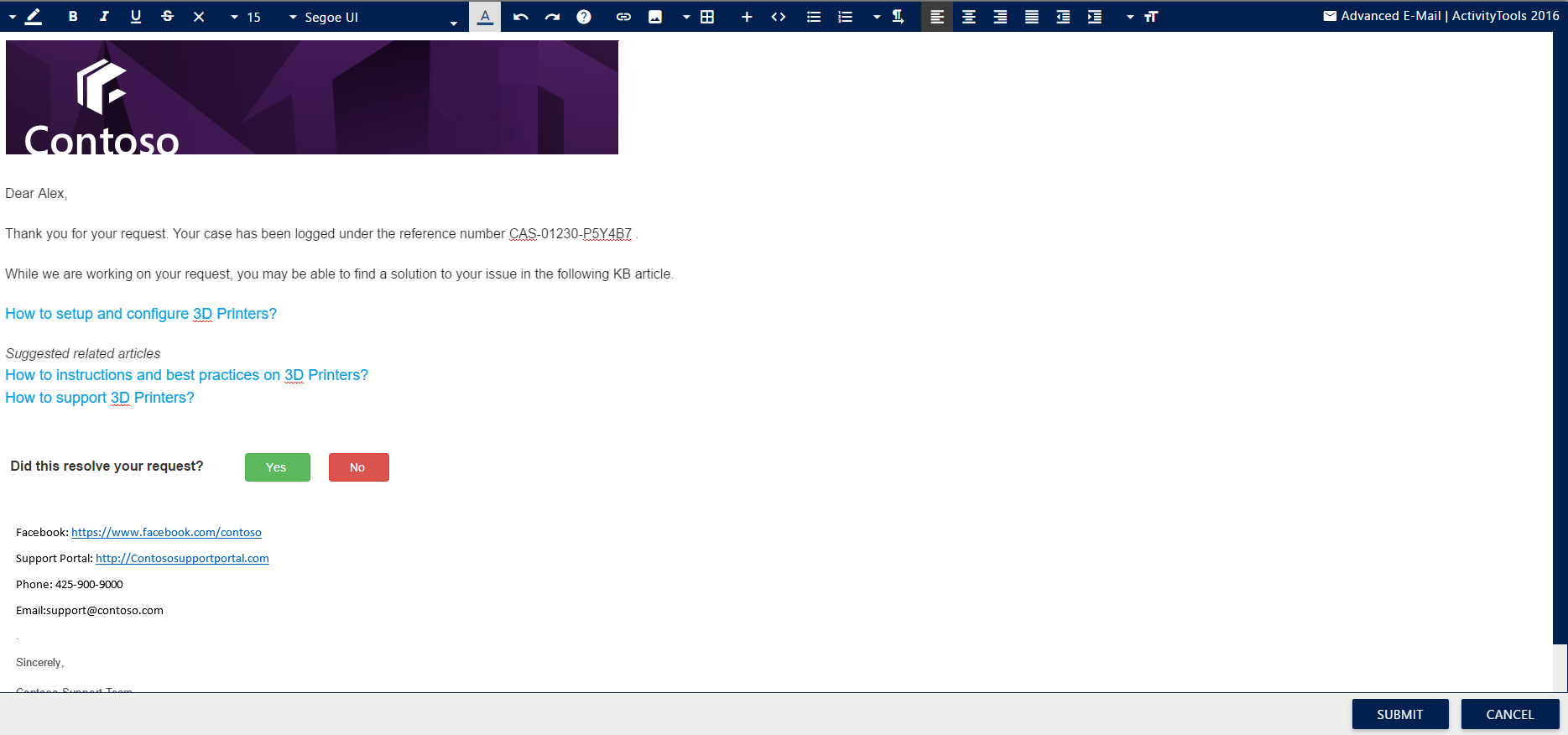The image size is (1568, 735).
Task: Open the Segoe UI font dropdown
Action: point(324,17)
